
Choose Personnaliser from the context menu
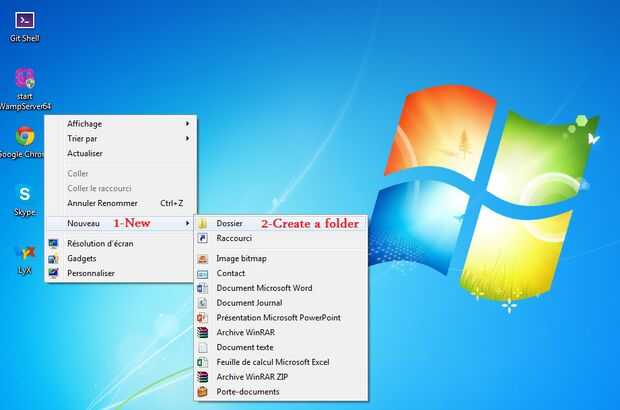120,273
